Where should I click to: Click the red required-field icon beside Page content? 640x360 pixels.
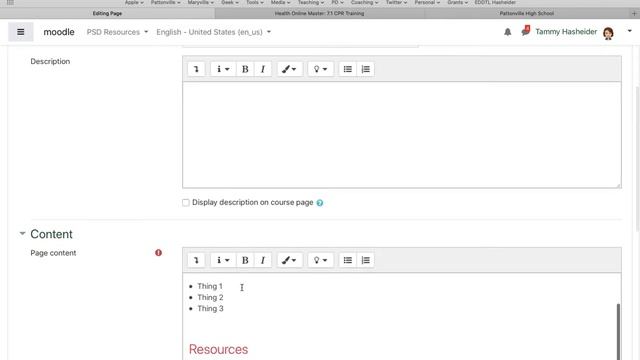pos(158,253)
